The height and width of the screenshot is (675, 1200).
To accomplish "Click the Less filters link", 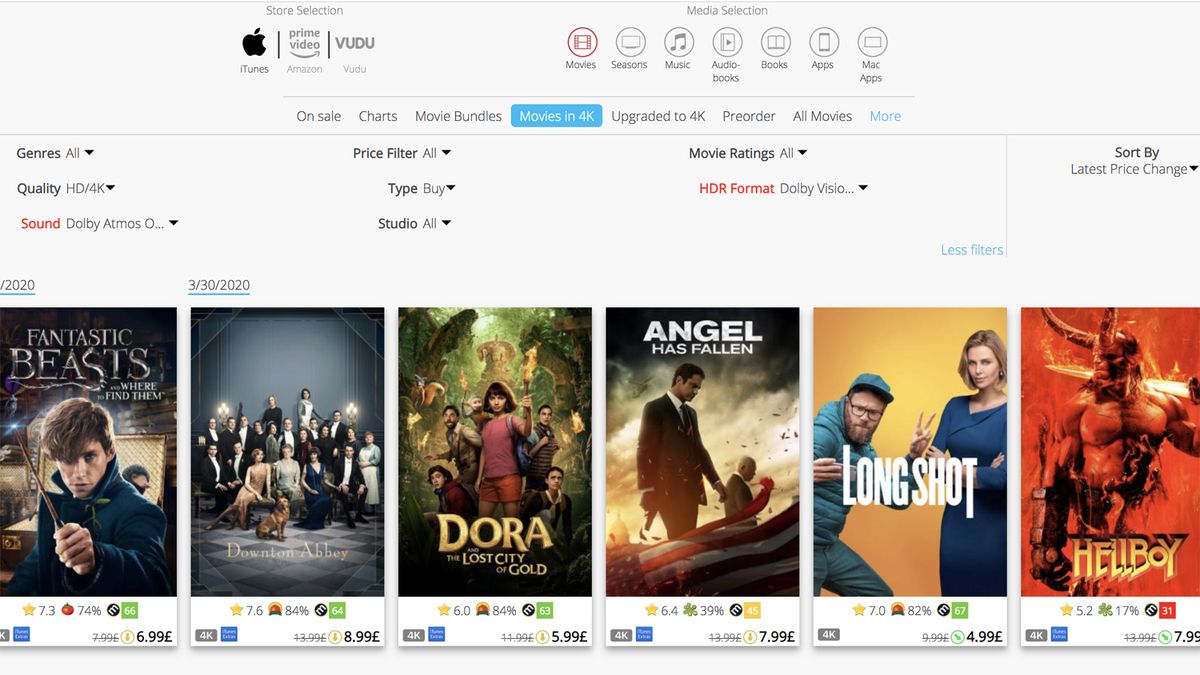I will pos(971,250).
